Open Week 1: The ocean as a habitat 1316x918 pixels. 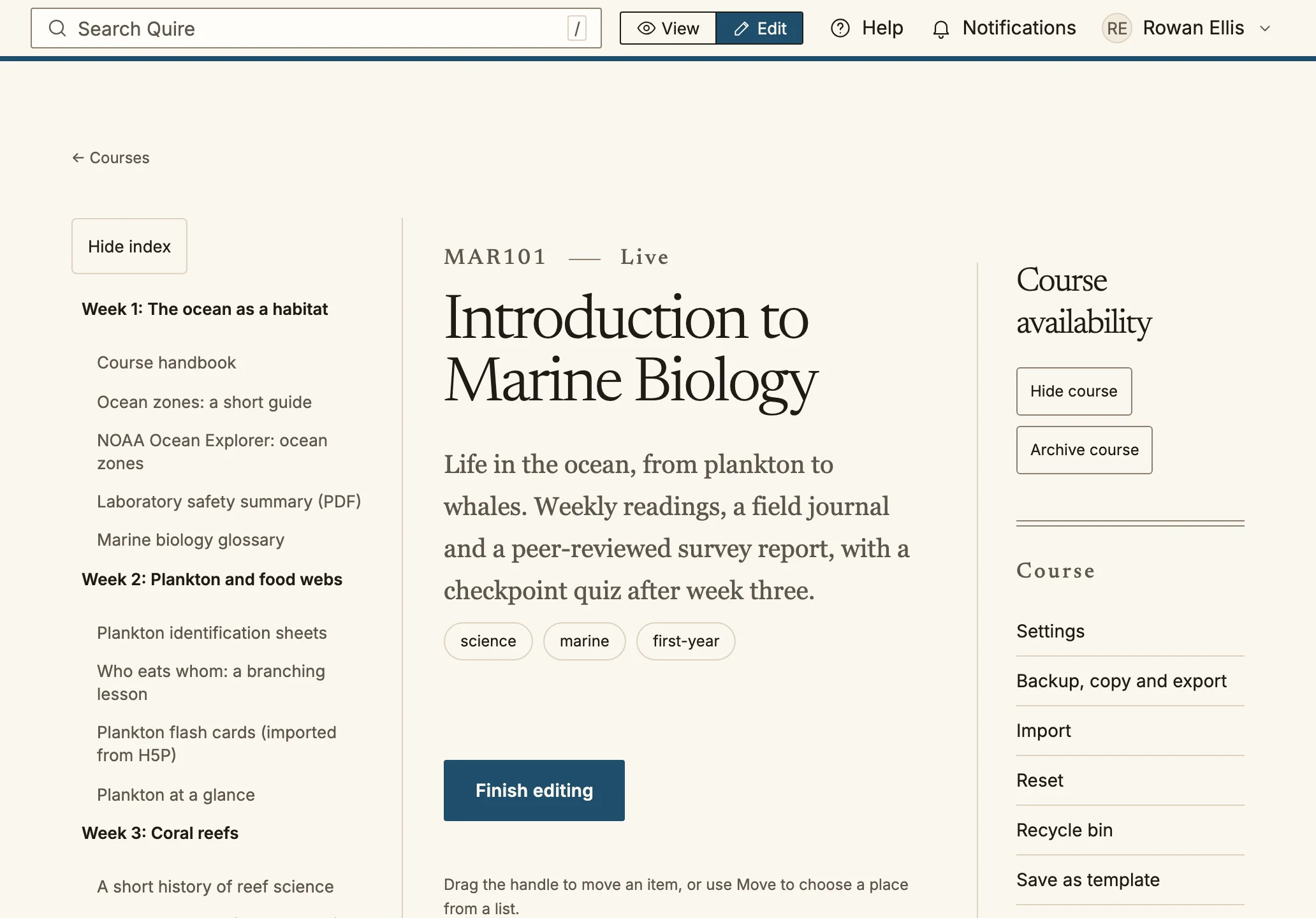[x=205, y=309]
